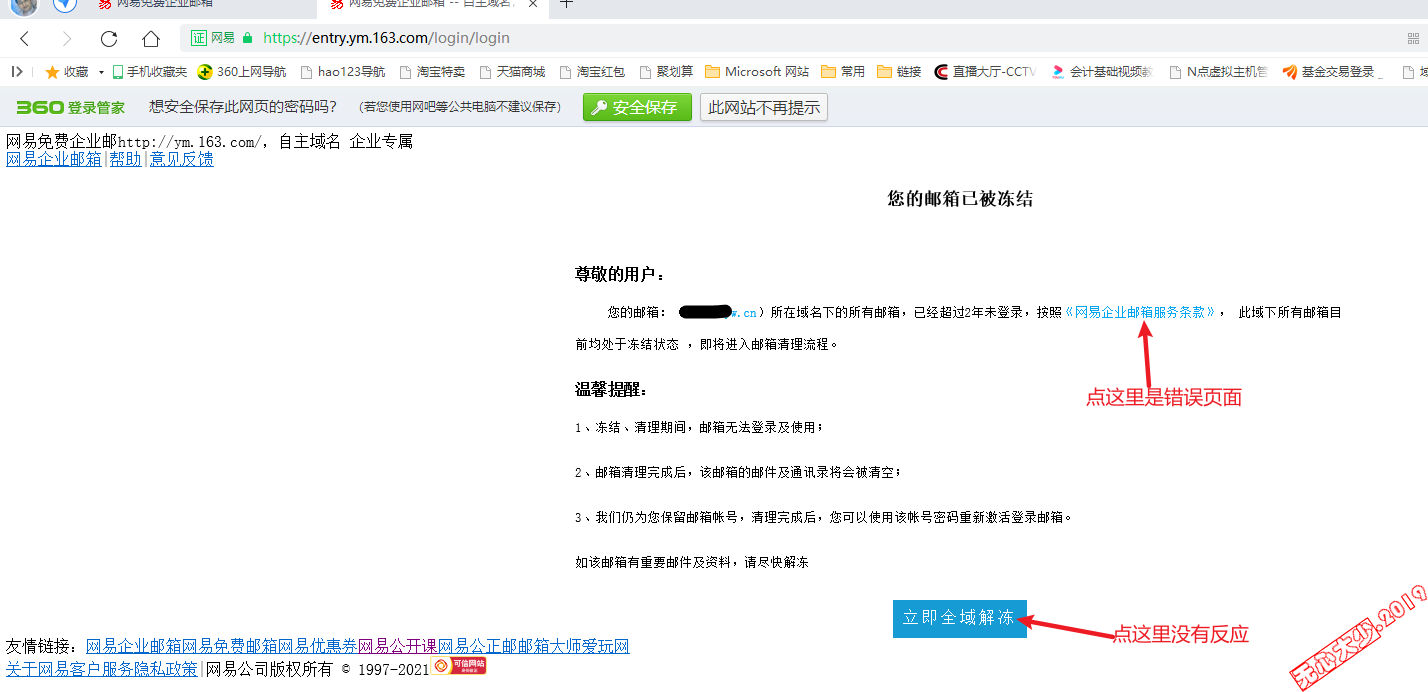Click the 立即全域解冻 button

pos(959,618)
